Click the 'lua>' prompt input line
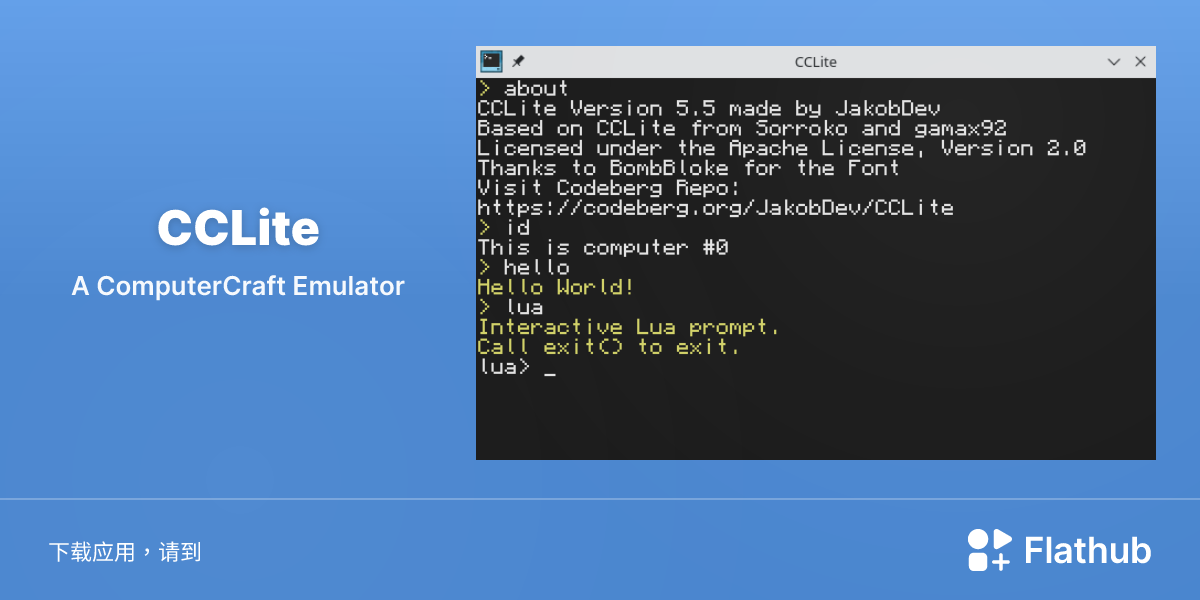 click(x=516, y=368)
